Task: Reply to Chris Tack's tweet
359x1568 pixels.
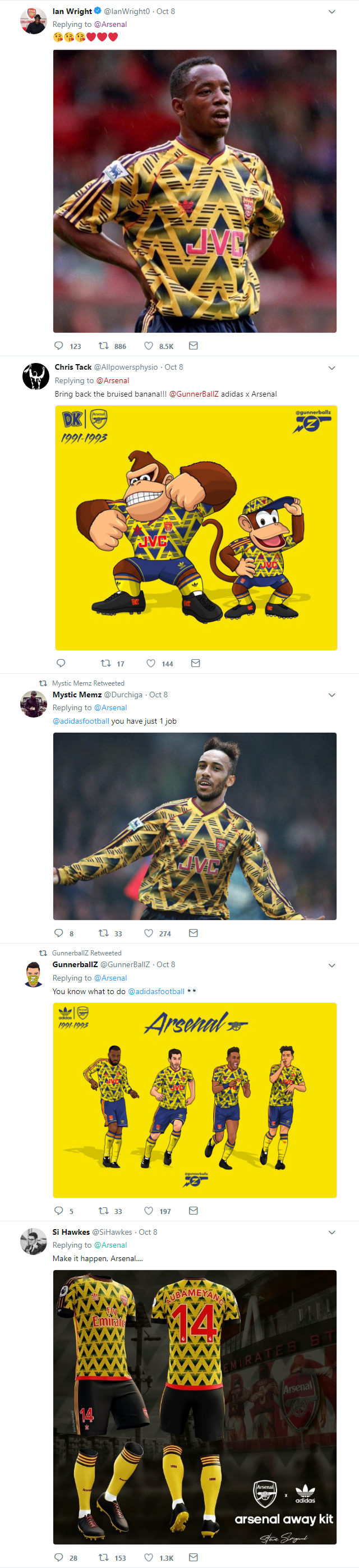Action: [61, 664]
